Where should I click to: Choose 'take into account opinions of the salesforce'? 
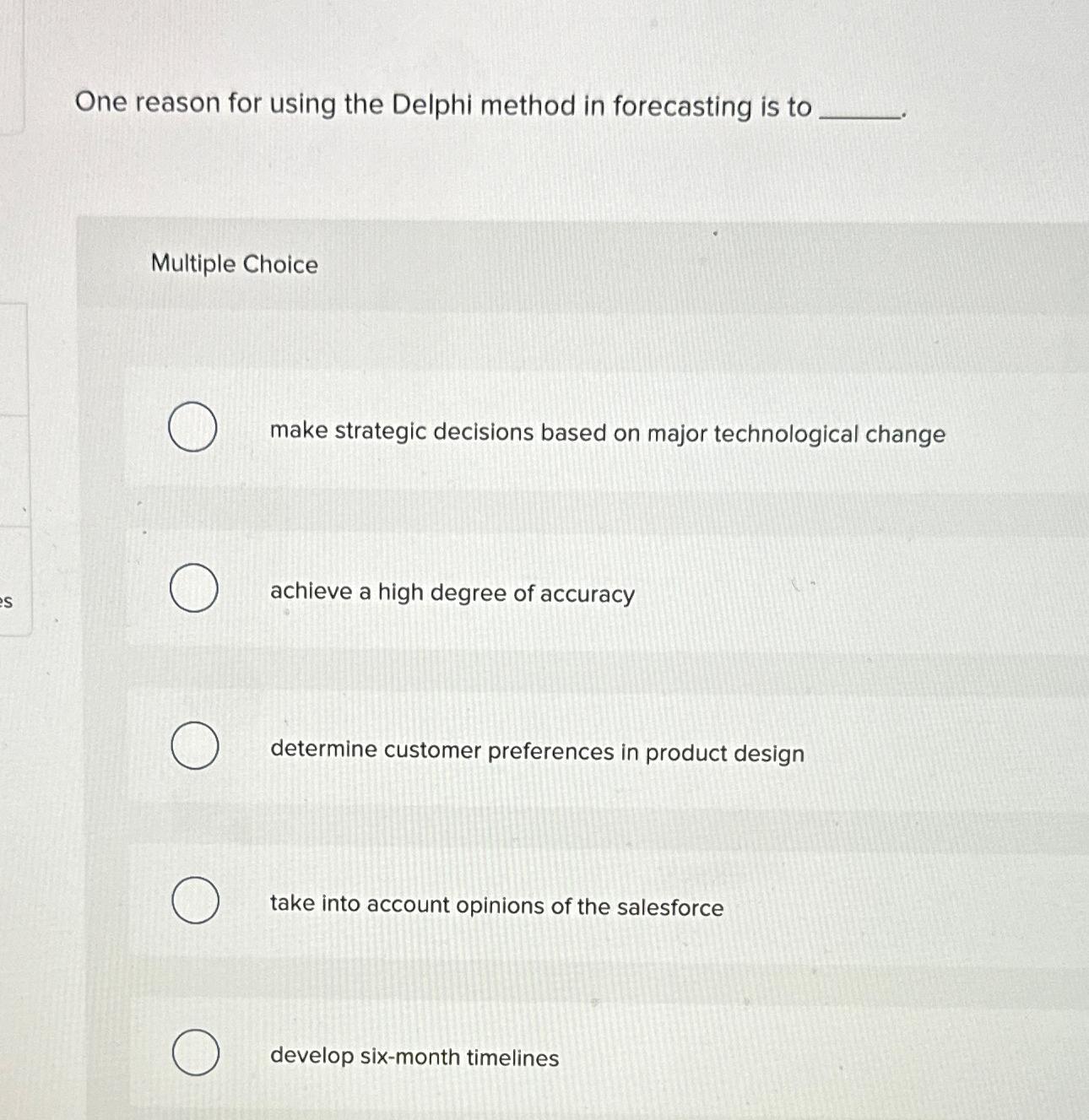click(496, 907)
